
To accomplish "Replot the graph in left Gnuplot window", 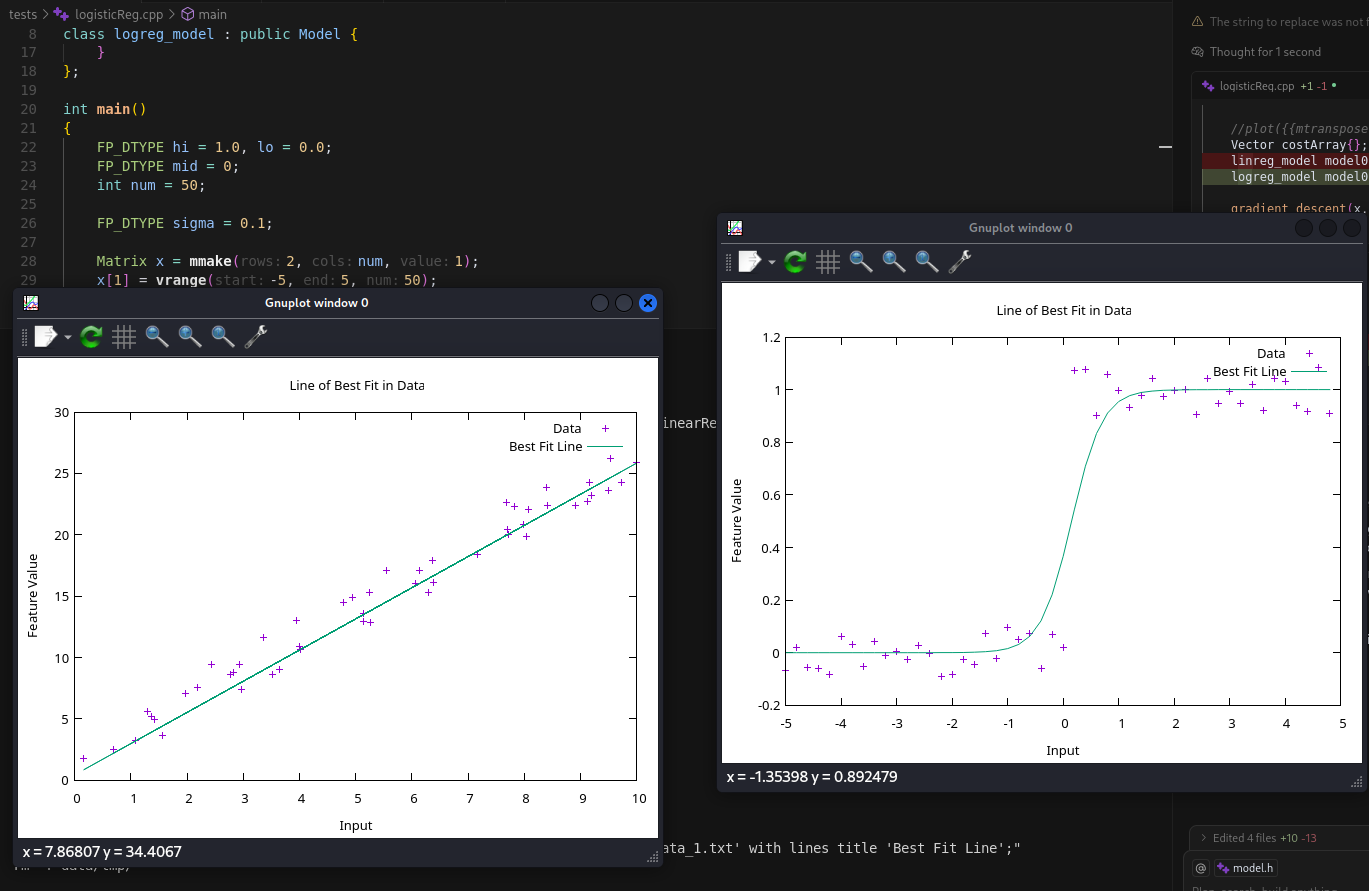I will [x=91, y=337].
